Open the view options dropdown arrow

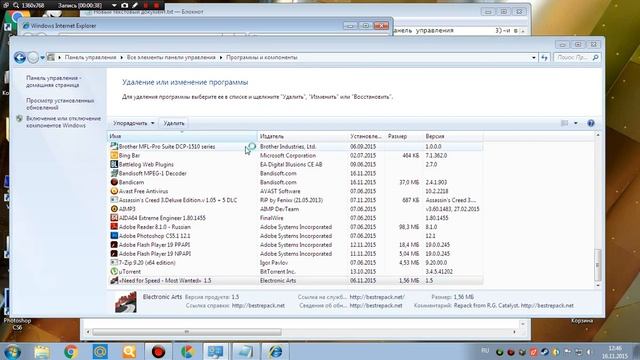576,123
